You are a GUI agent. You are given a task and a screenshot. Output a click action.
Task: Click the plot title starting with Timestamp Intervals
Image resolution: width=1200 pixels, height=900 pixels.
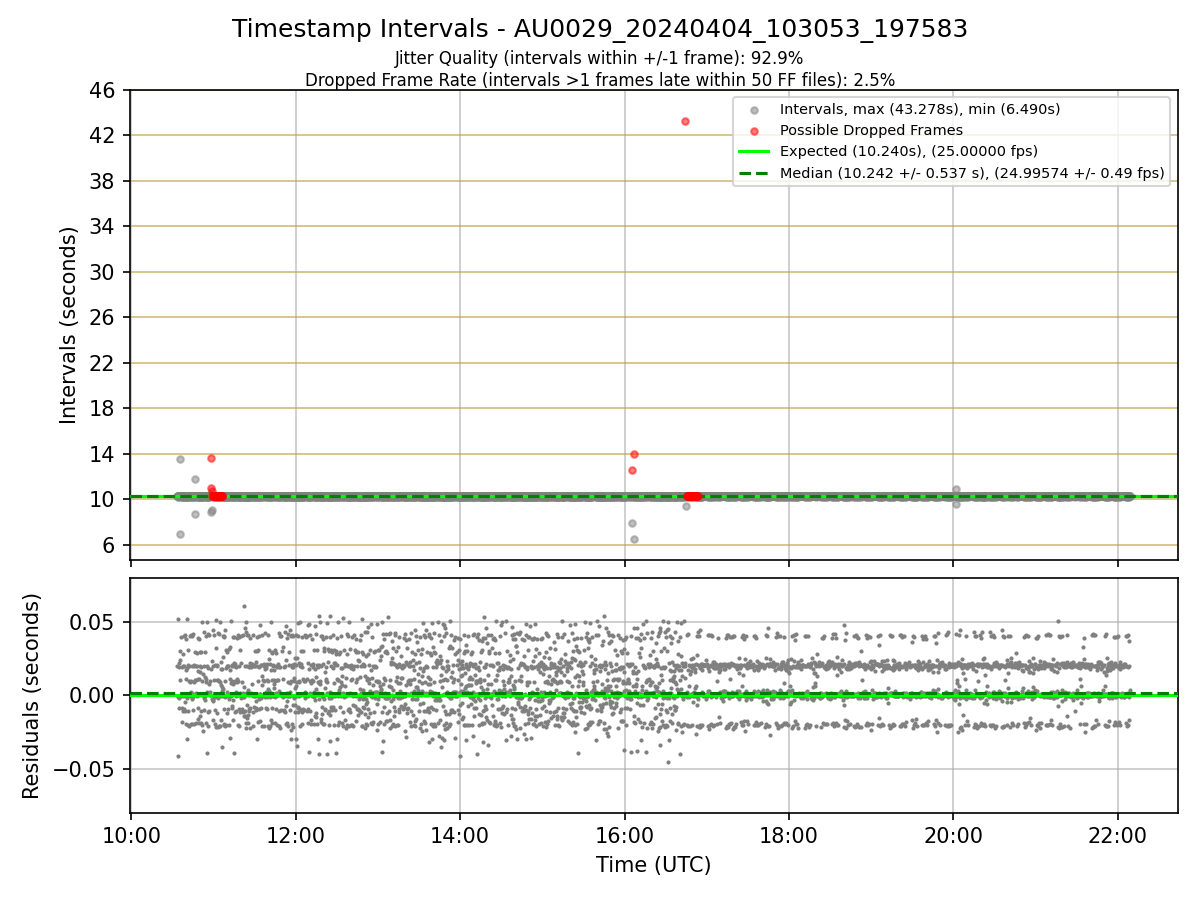pos(600,29)
